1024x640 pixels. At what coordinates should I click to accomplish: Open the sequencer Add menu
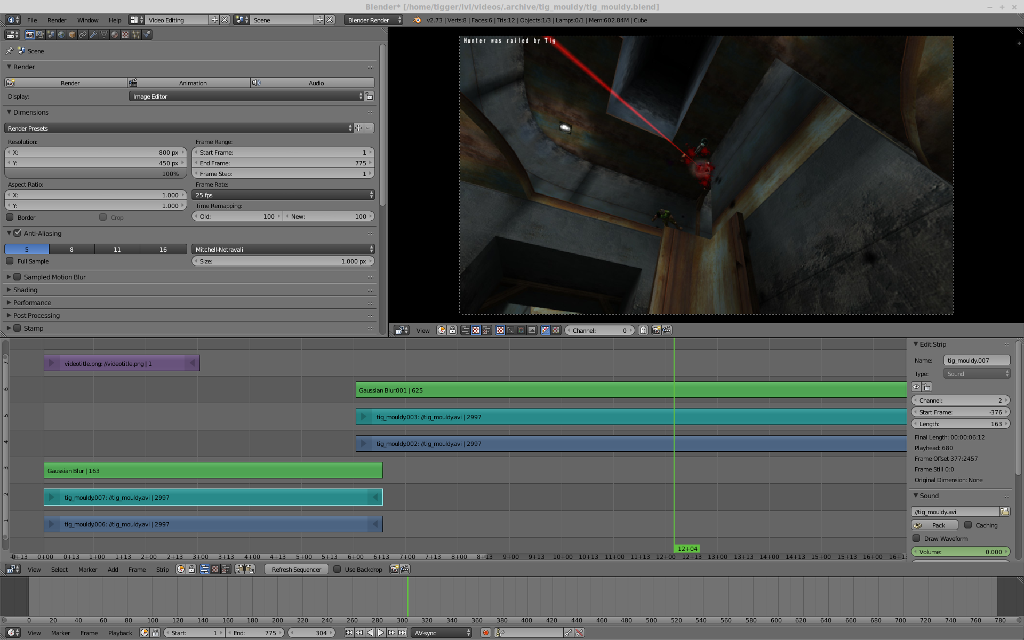point(113,569)
